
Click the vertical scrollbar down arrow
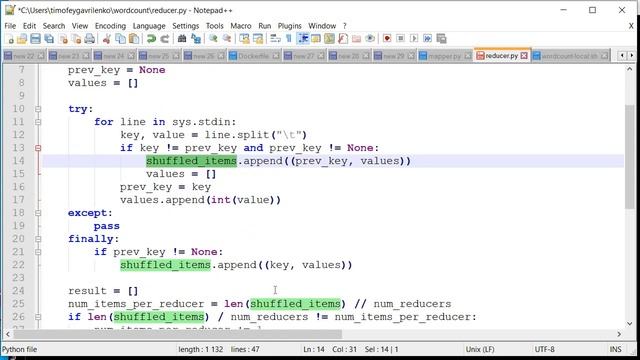tap(629, 324)
